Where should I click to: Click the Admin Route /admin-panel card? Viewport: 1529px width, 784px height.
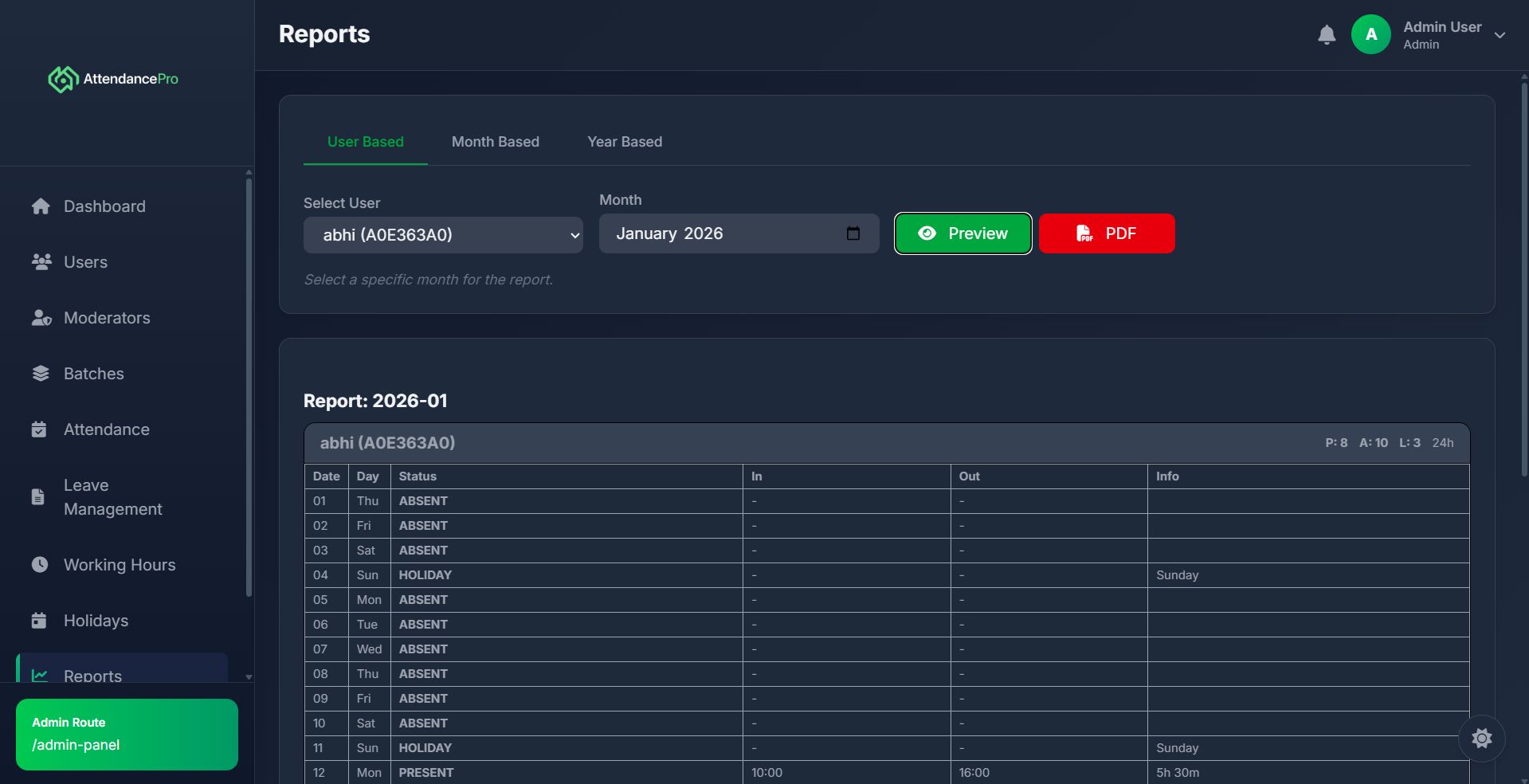coord(127,734)
